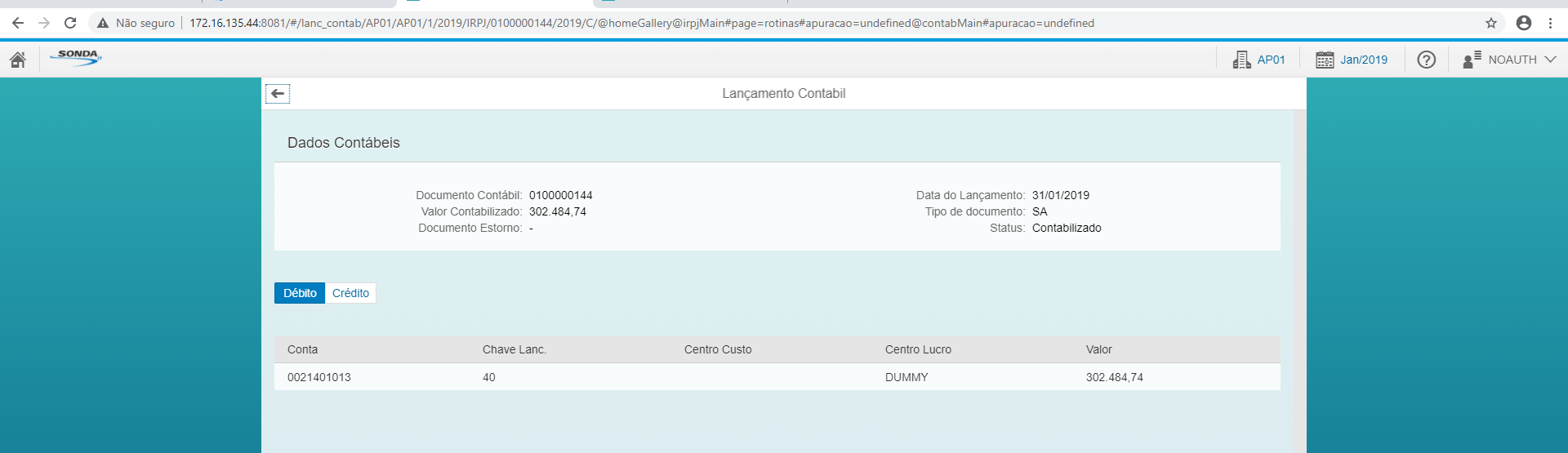This screenshot has width=1568, height=453.
Task: Click table value 302.484,74 in Valor column
Action: [1115, 377]
